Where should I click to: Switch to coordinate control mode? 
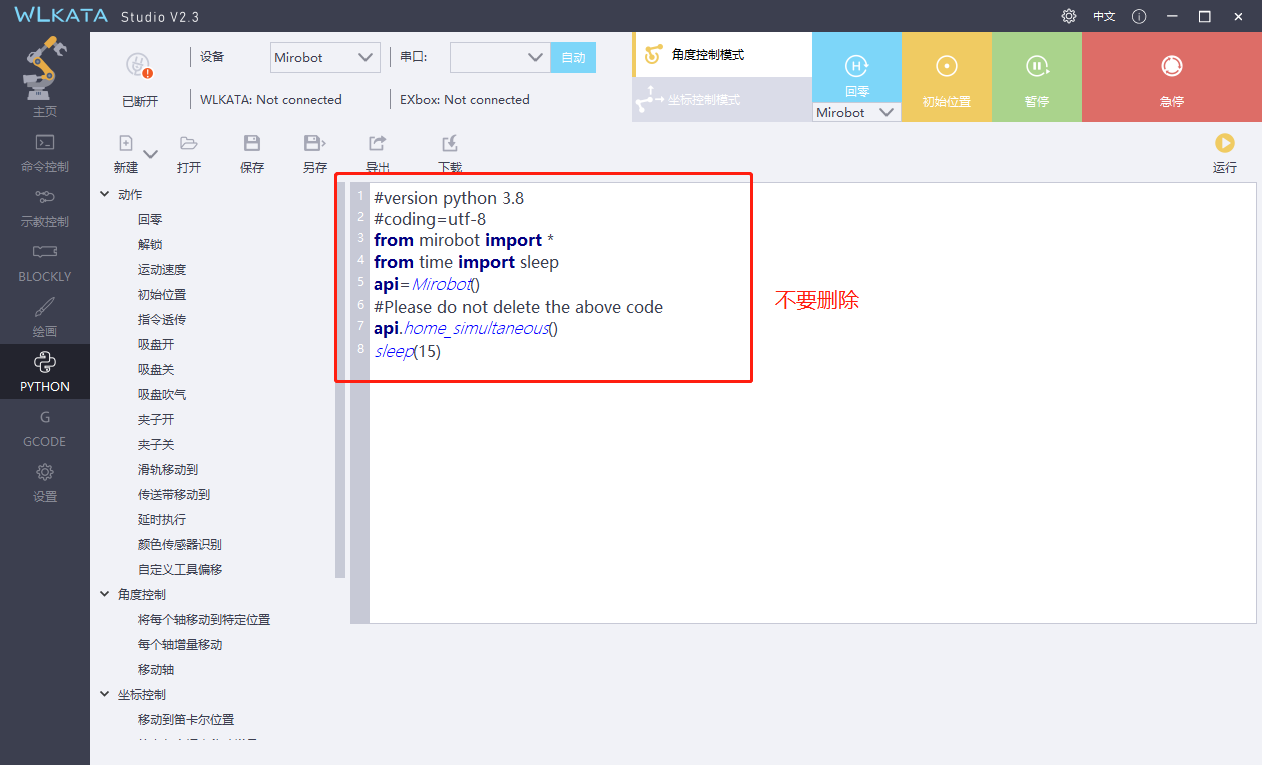[x=721, y=100]
